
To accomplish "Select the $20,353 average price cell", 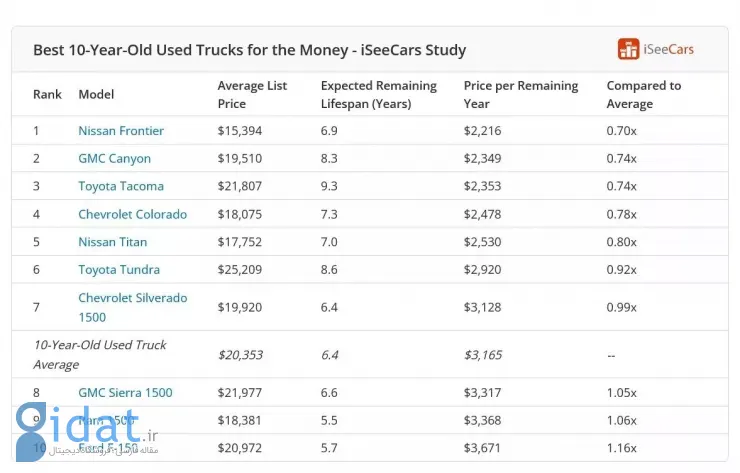I will click(240, 355).
